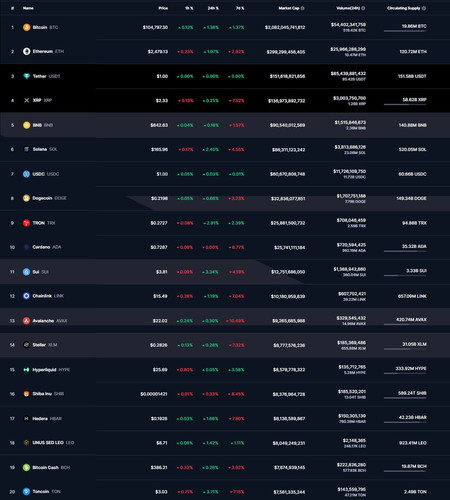This screenshot has height=500, width=450.
Task: Click the Avalanche 7d % change value
Action: (x=235, y=321)
